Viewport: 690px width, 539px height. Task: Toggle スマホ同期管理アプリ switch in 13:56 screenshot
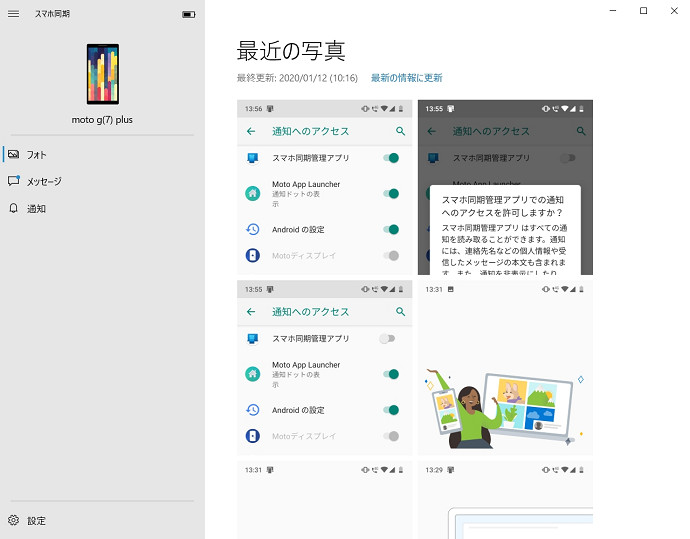391,158
